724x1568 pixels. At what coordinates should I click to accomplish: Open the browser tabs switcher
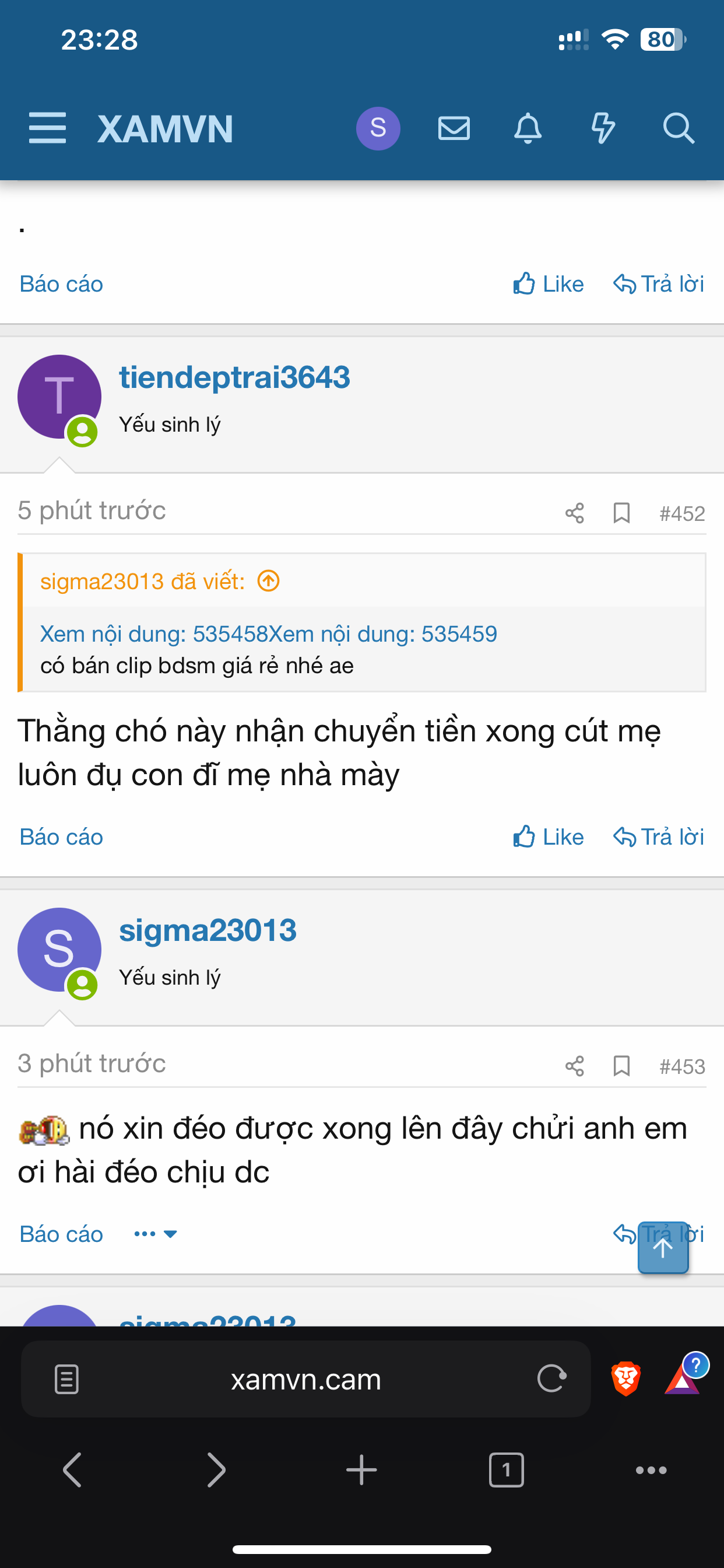(x=506, y=1470)
